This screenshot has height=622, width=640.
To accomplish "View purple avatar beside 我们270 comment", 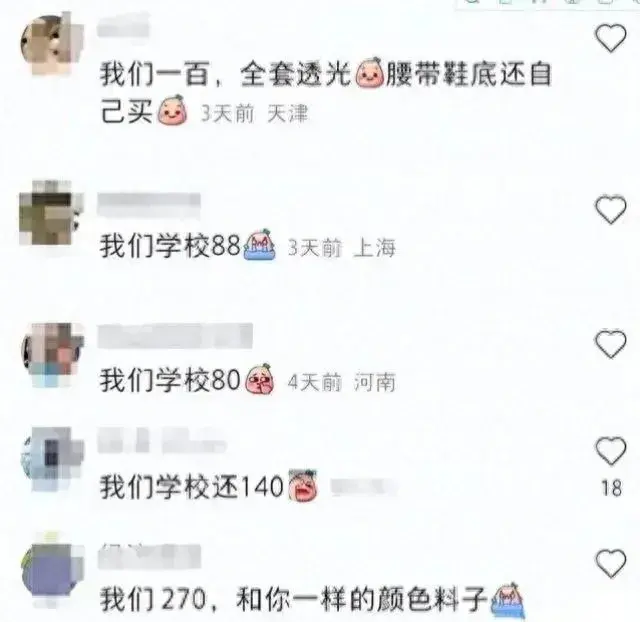I will tap(52, 571).
